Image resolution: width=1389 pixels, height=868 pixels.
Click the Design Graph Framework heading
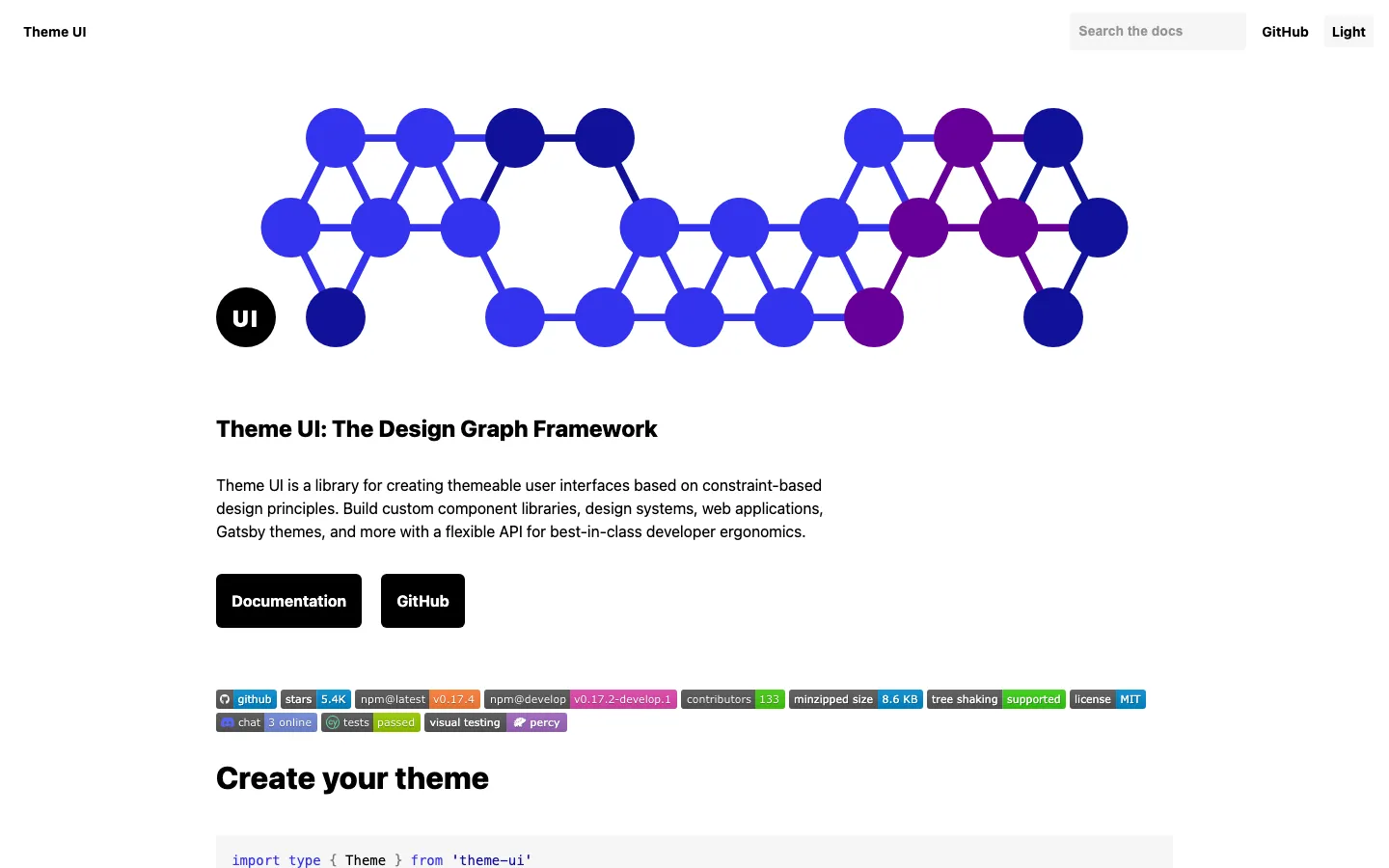coord(436,429)
